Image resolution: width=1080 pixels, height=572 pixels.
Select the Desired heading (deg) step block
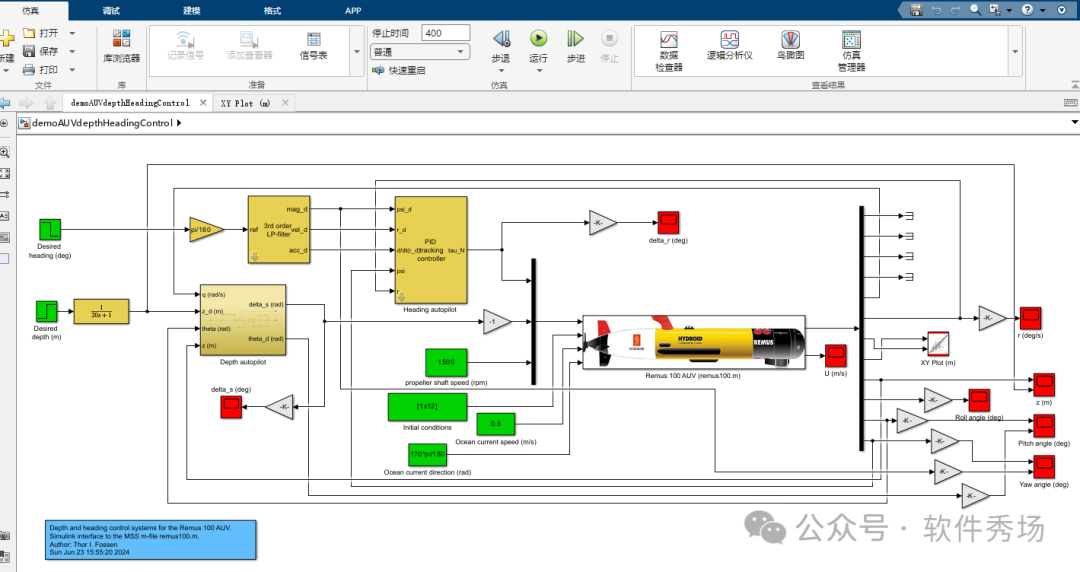pos(50,229)
